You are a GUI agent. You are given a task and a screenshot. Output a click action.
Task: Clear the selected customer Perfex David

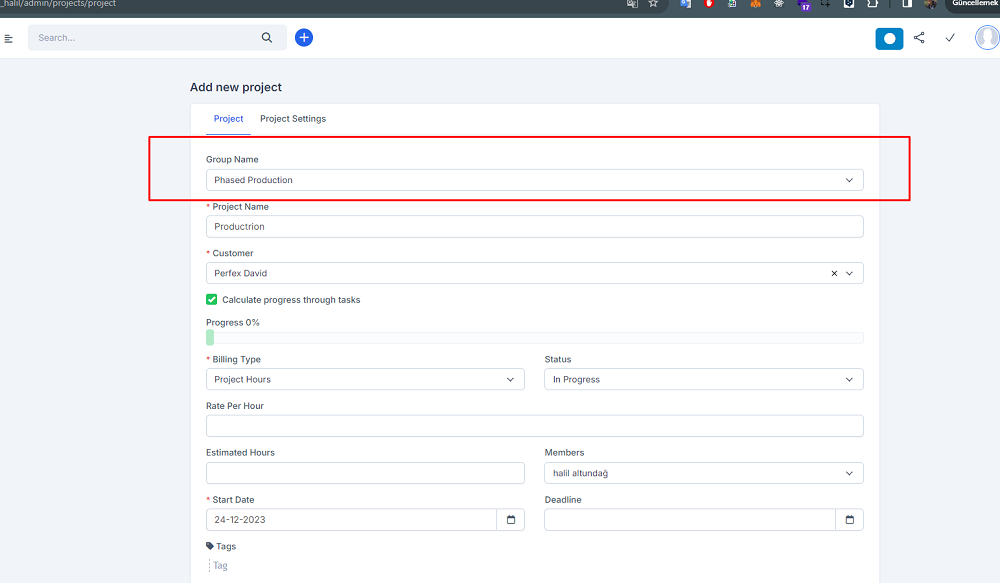833,272
